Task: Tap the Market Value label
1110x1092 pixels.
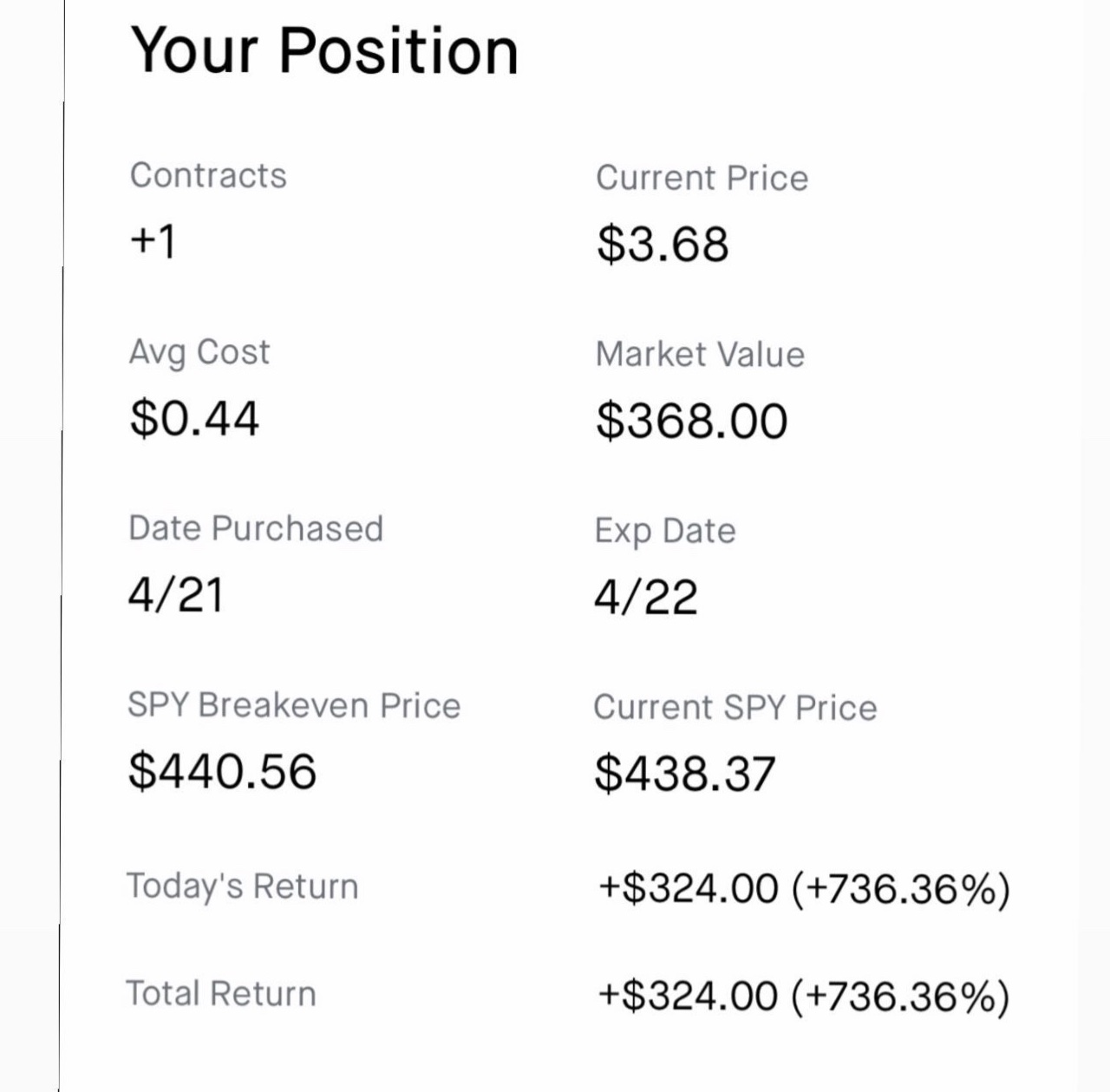Action: (700, 355)
